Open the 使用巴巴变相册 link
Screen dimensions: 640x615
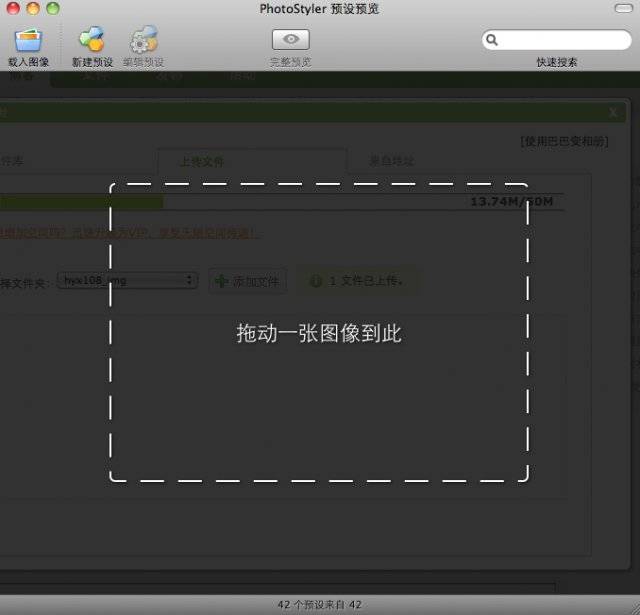point(564,141)
